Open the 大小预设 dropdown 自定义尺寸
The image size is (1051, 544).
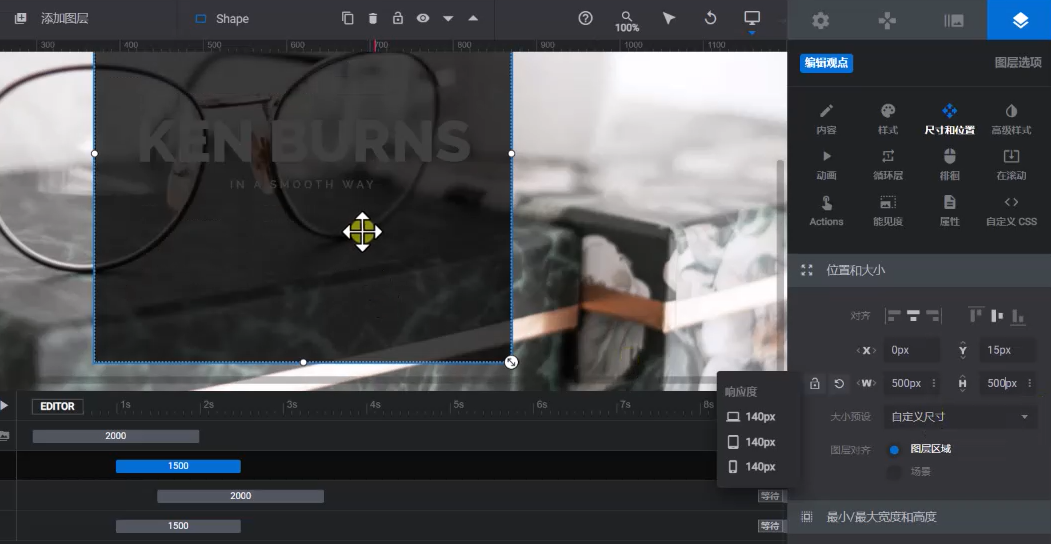pyautogui.click(x=960, y=417)
